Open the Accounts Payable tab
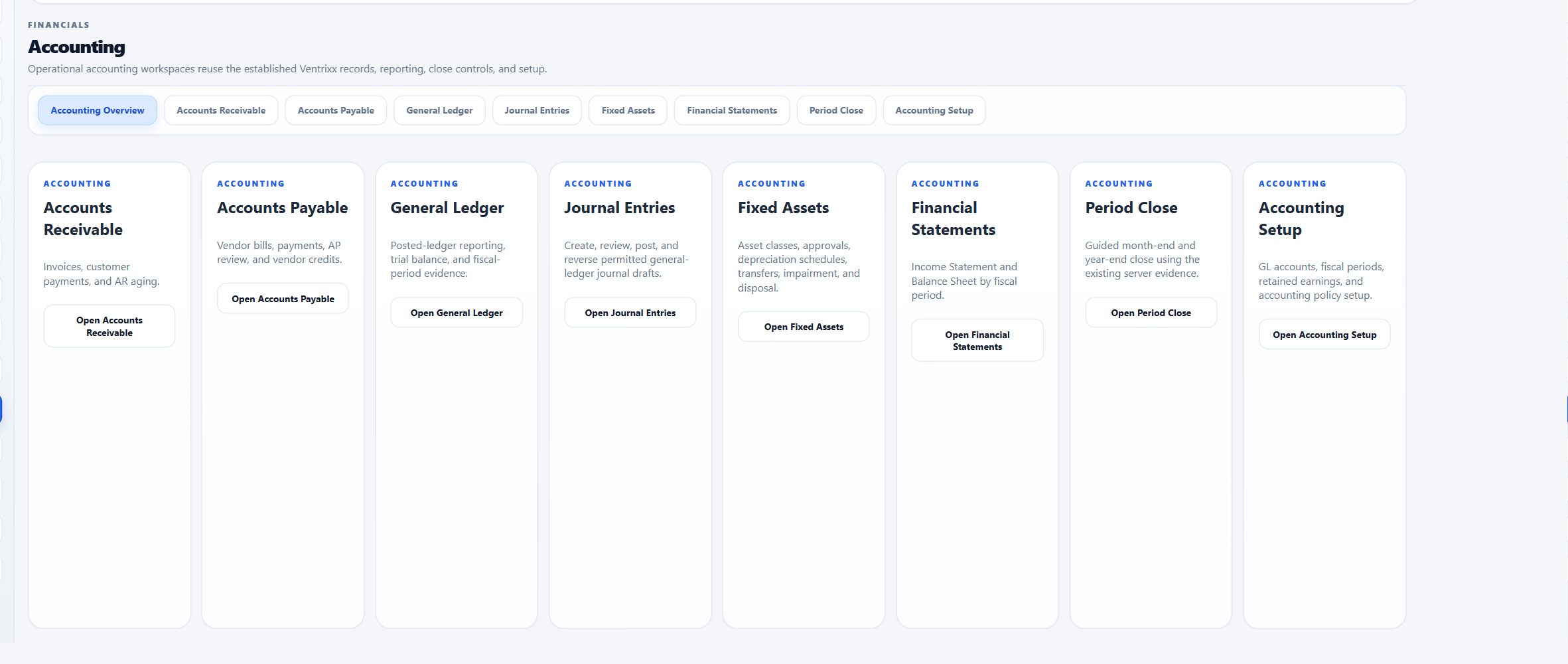1568x664 pixels. click(336, 110)
